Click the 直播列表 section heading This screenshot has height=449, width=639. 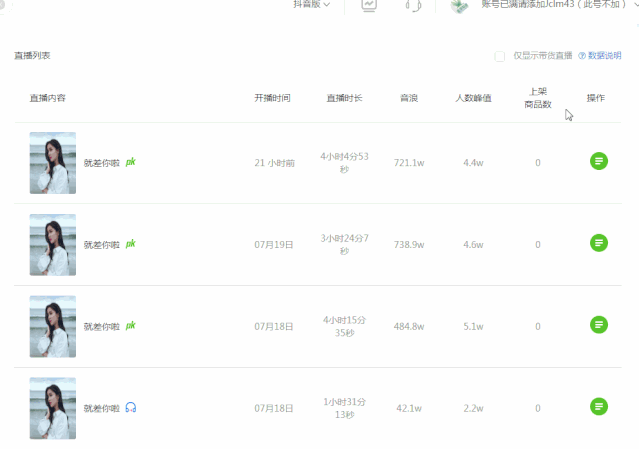[x=32, y=55]
